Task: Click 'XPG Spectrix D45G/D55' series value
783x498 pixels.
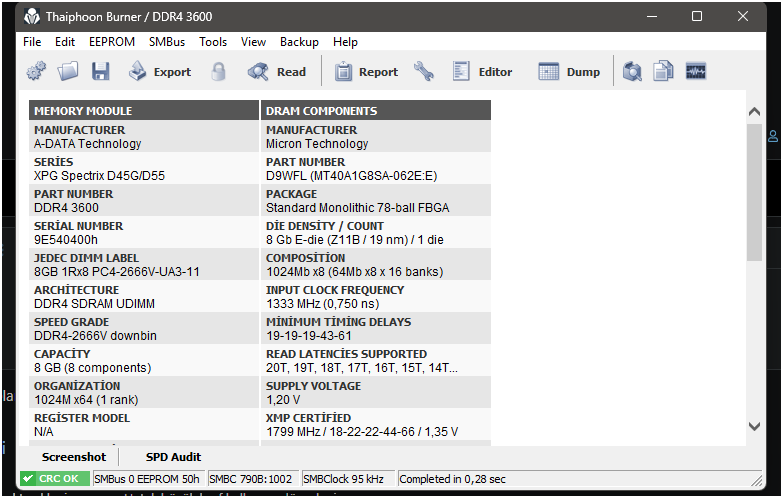Action: [x=99, y=176]
